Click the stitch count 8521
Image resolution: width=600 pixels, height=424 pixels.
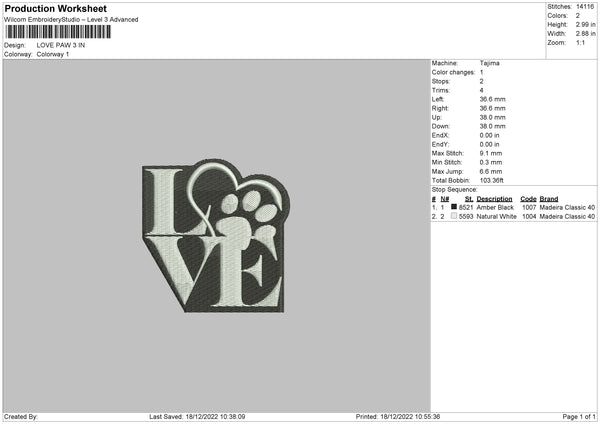466,207
